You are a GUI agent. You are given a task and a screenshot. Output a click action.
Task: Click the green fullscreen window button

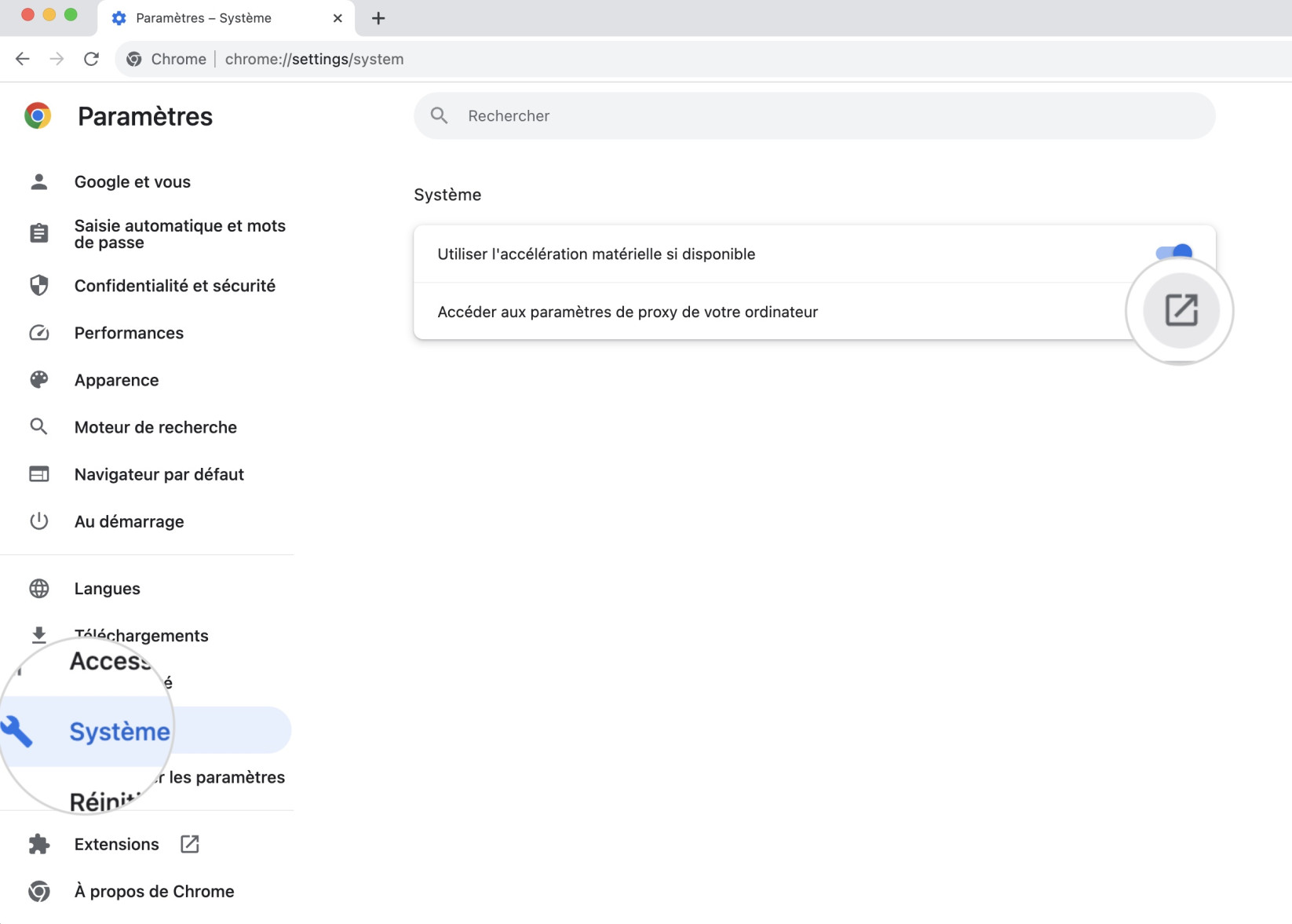pos(71,15)
